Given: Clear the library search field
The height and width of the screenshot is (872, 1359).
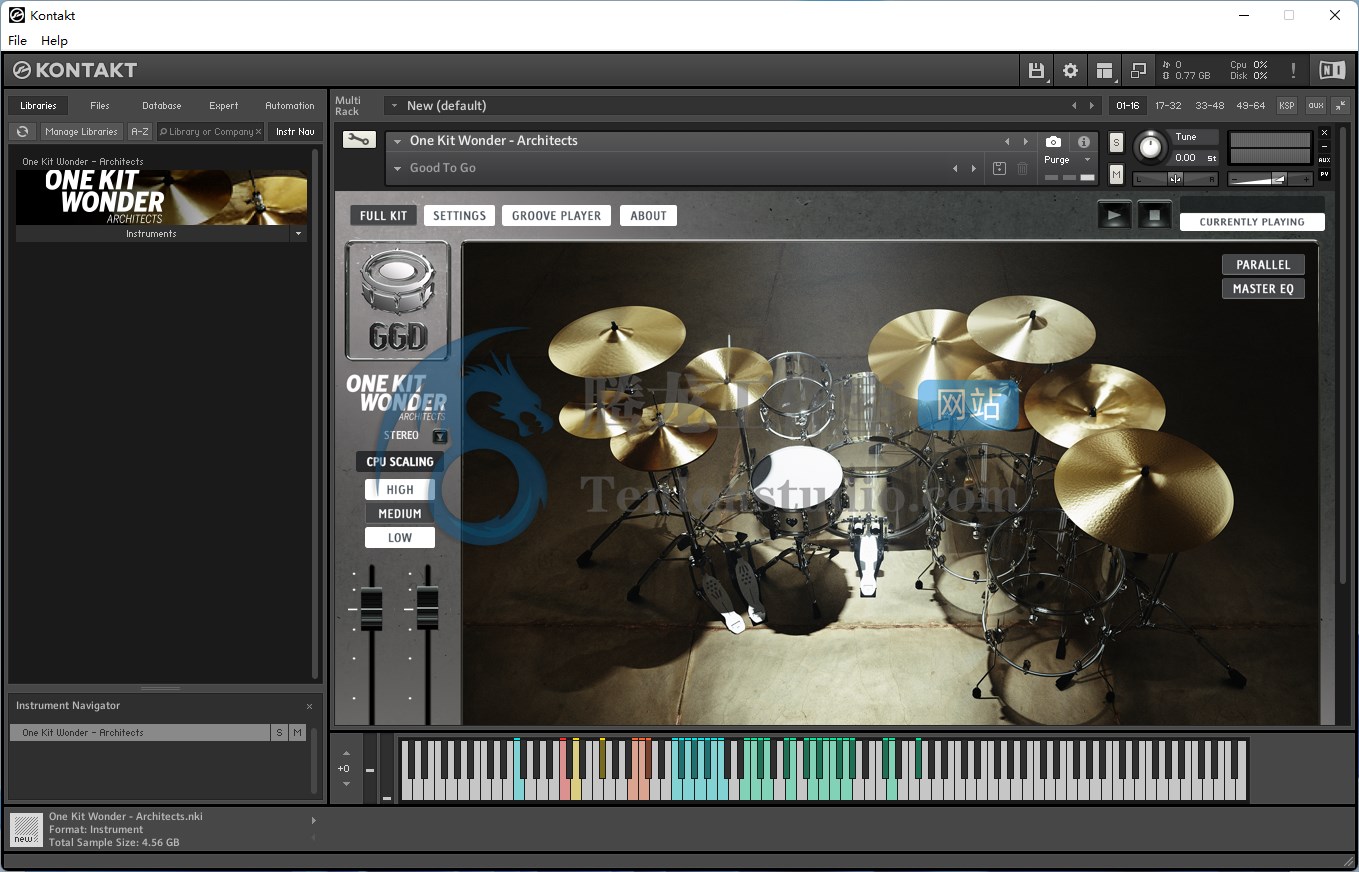Looking at the screenshot, I should pyautogui.click(x=258, y=131).
